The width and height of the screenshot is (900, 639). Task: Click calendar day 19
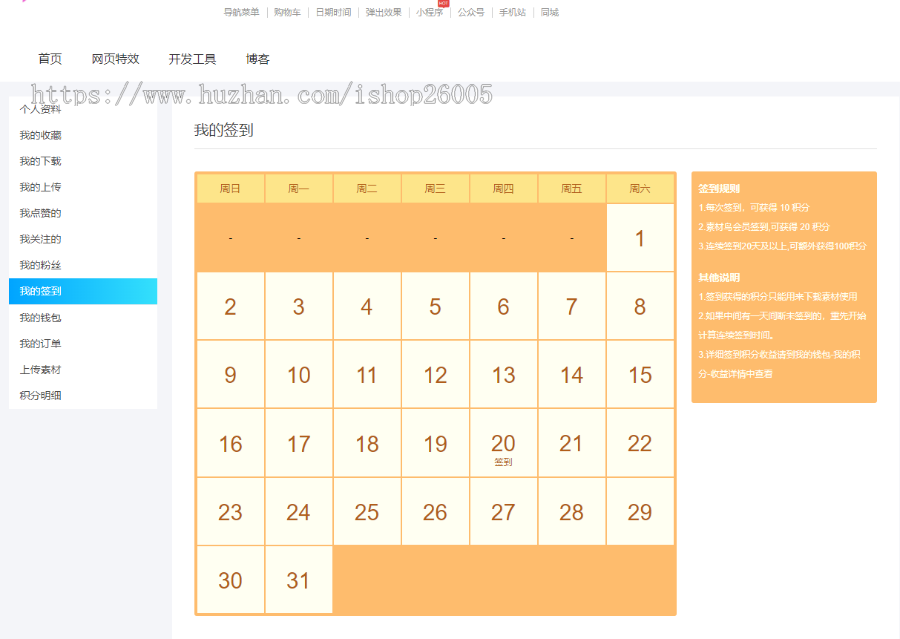[x=435, y=443]
